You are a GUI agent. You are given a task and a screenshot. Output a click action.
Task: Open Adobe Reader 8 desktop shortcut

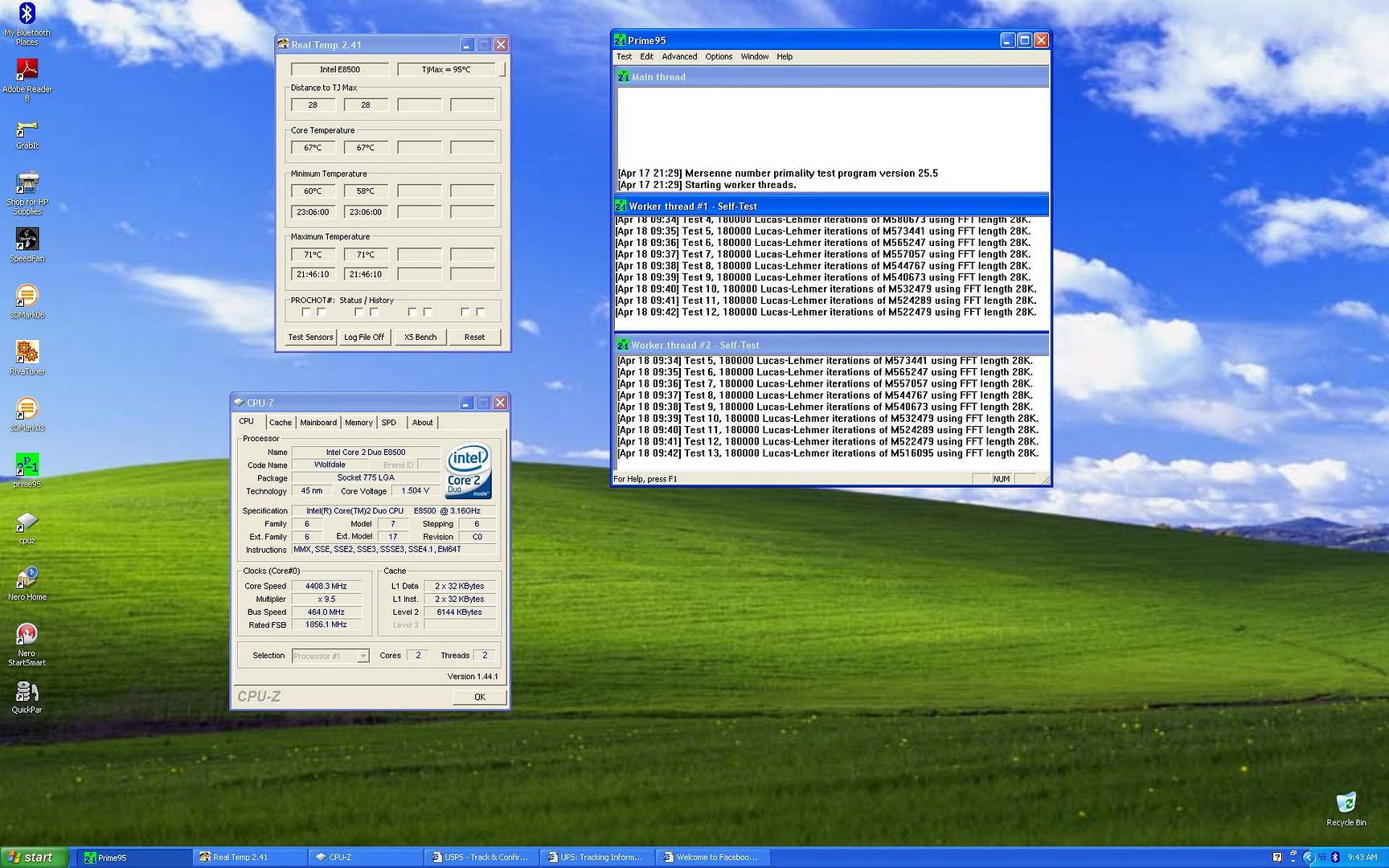pyautogui.click(x=27, y=80)
